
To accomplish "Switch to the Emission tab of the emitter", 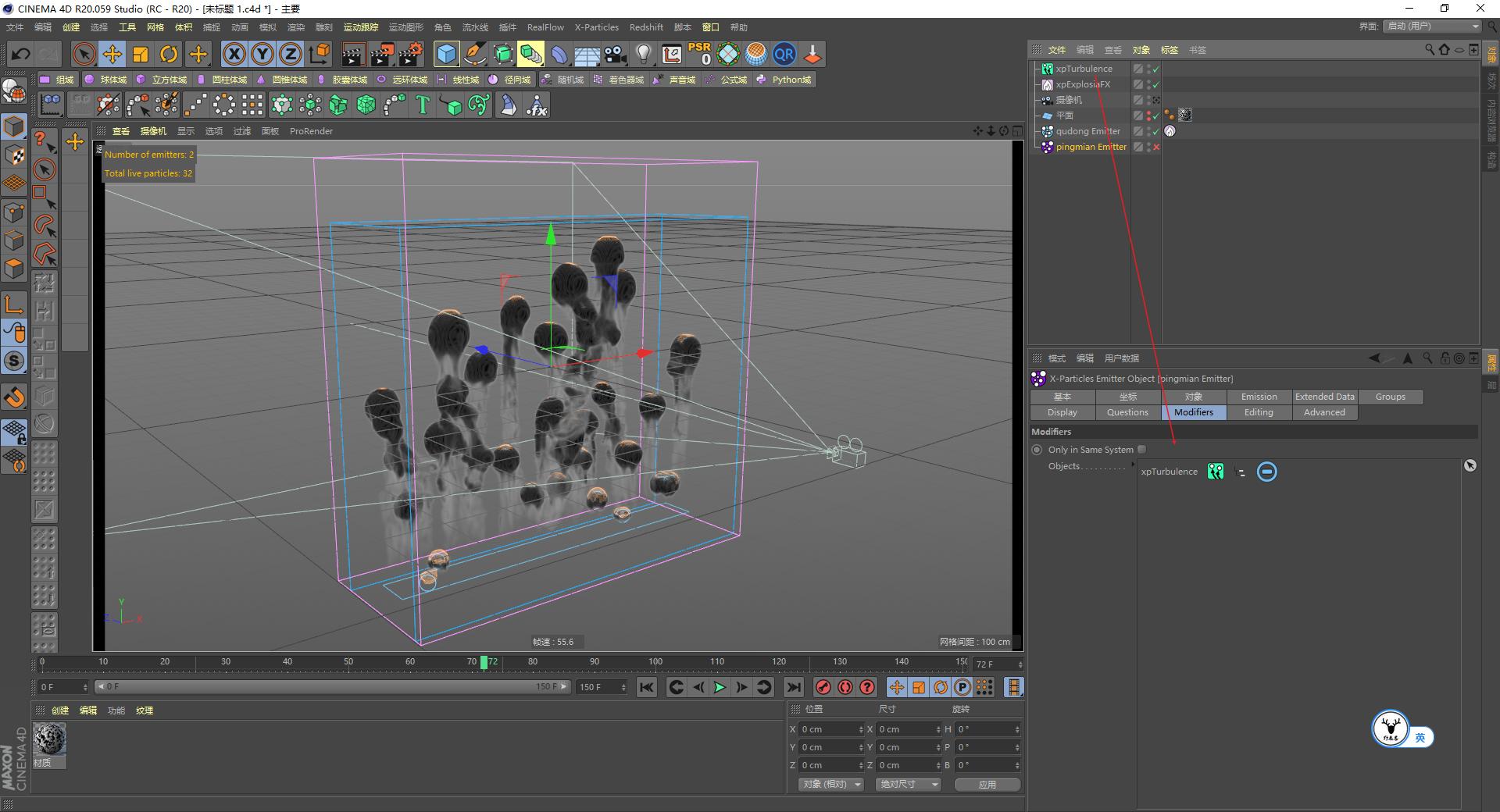I will (x=1258, y=397).
